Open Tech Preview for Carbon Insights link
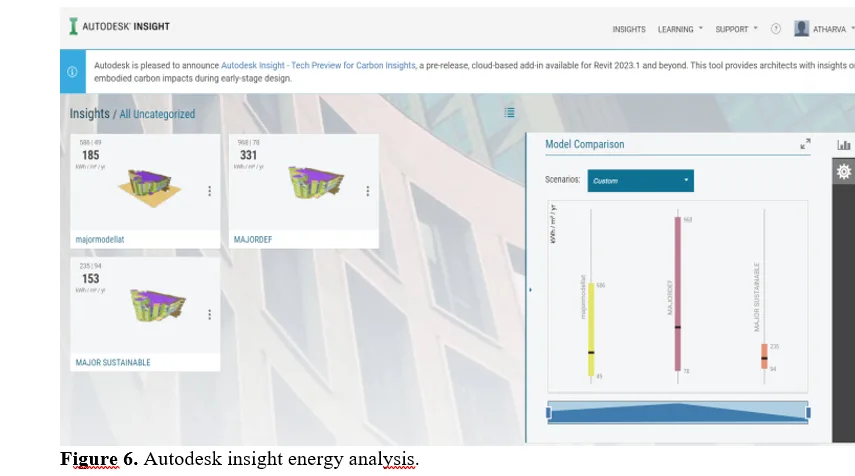Viewport: 855px width, 476px height. (x=318, y=65)
